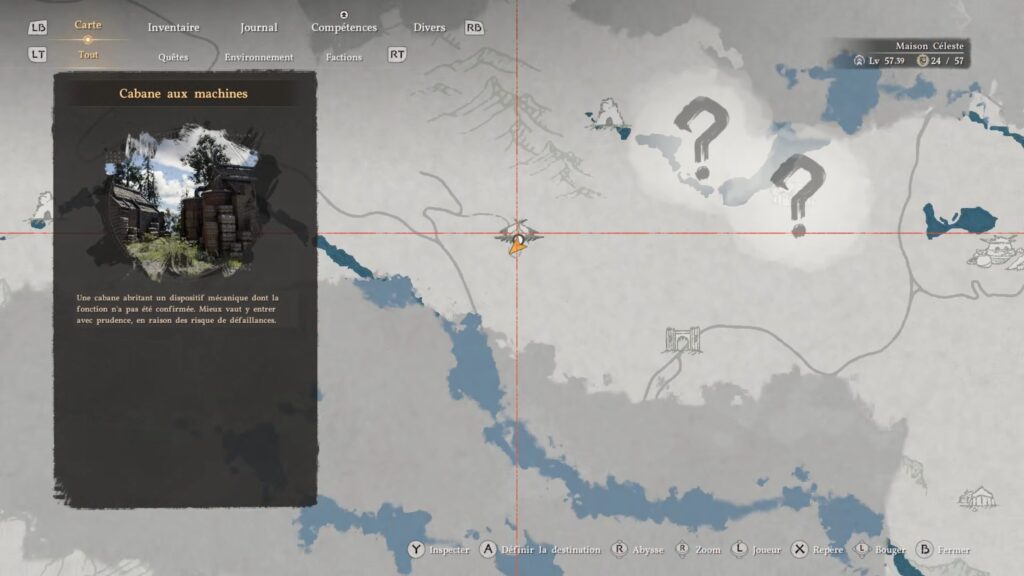Filter map by Factions
The image size is (1024, 576).
[344, 57]
